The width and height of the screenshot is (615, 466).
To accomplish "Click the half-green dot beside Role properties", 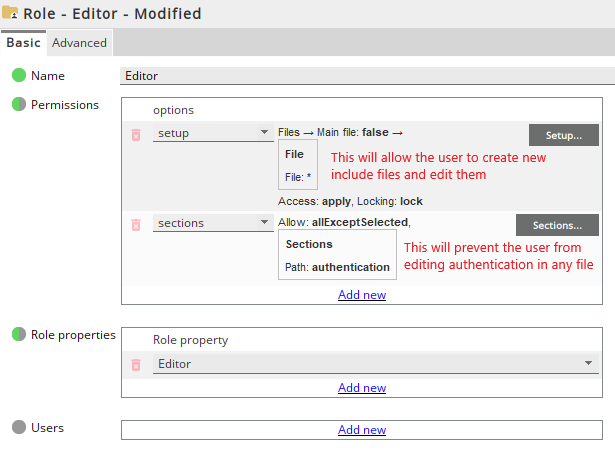I will [19, 334].
